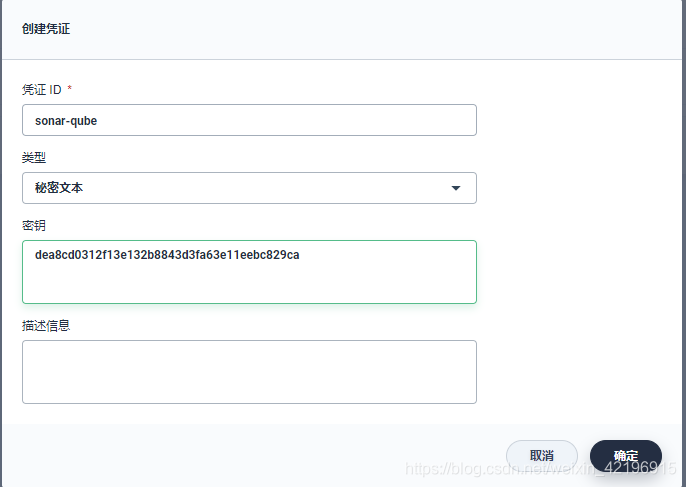Image resolution: width=686 pixels, height=487 pixels.
Task: Click the 密钥 label
Action: [34, 225]
